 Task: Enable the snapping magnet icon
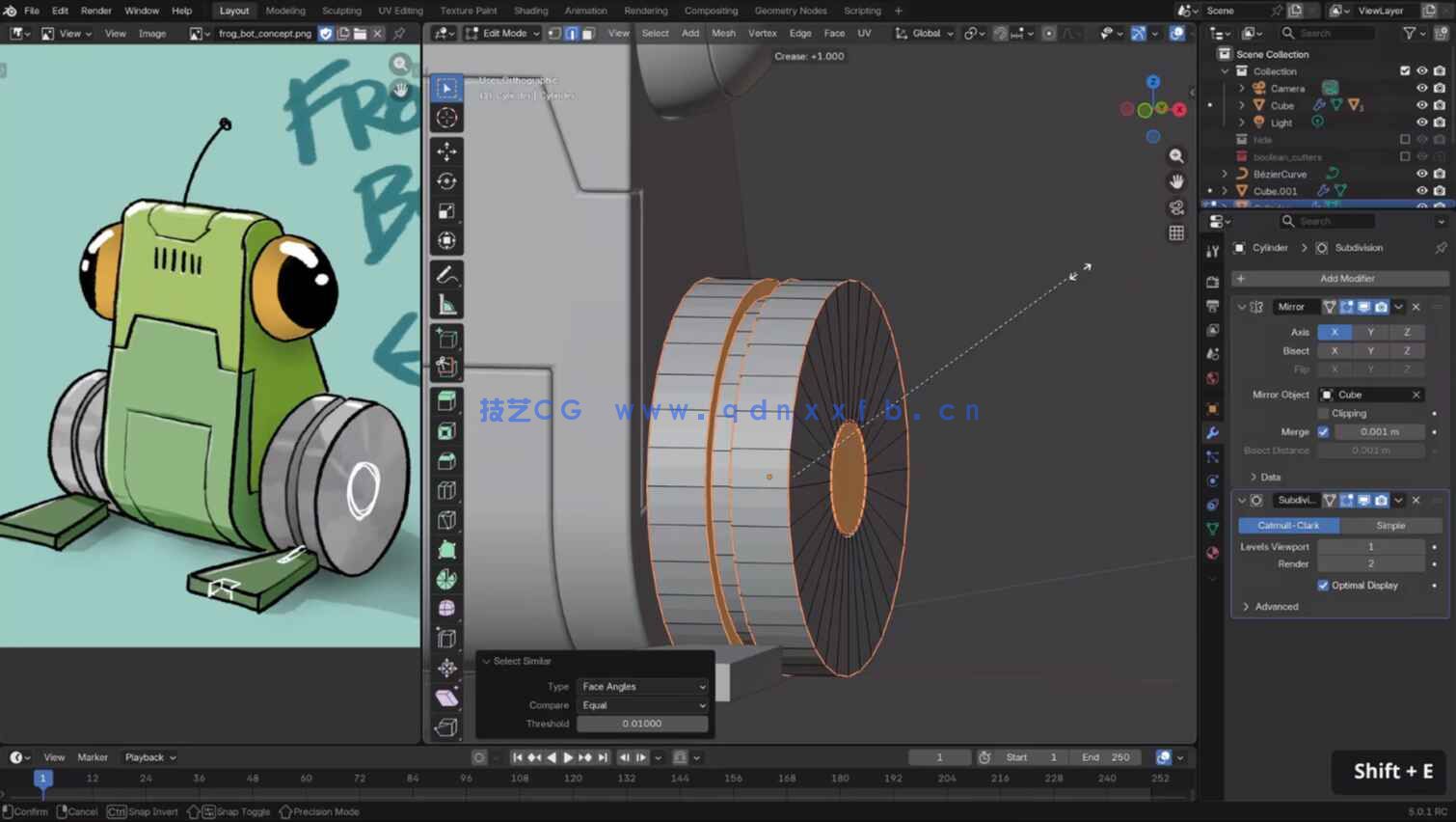(971, 33)
